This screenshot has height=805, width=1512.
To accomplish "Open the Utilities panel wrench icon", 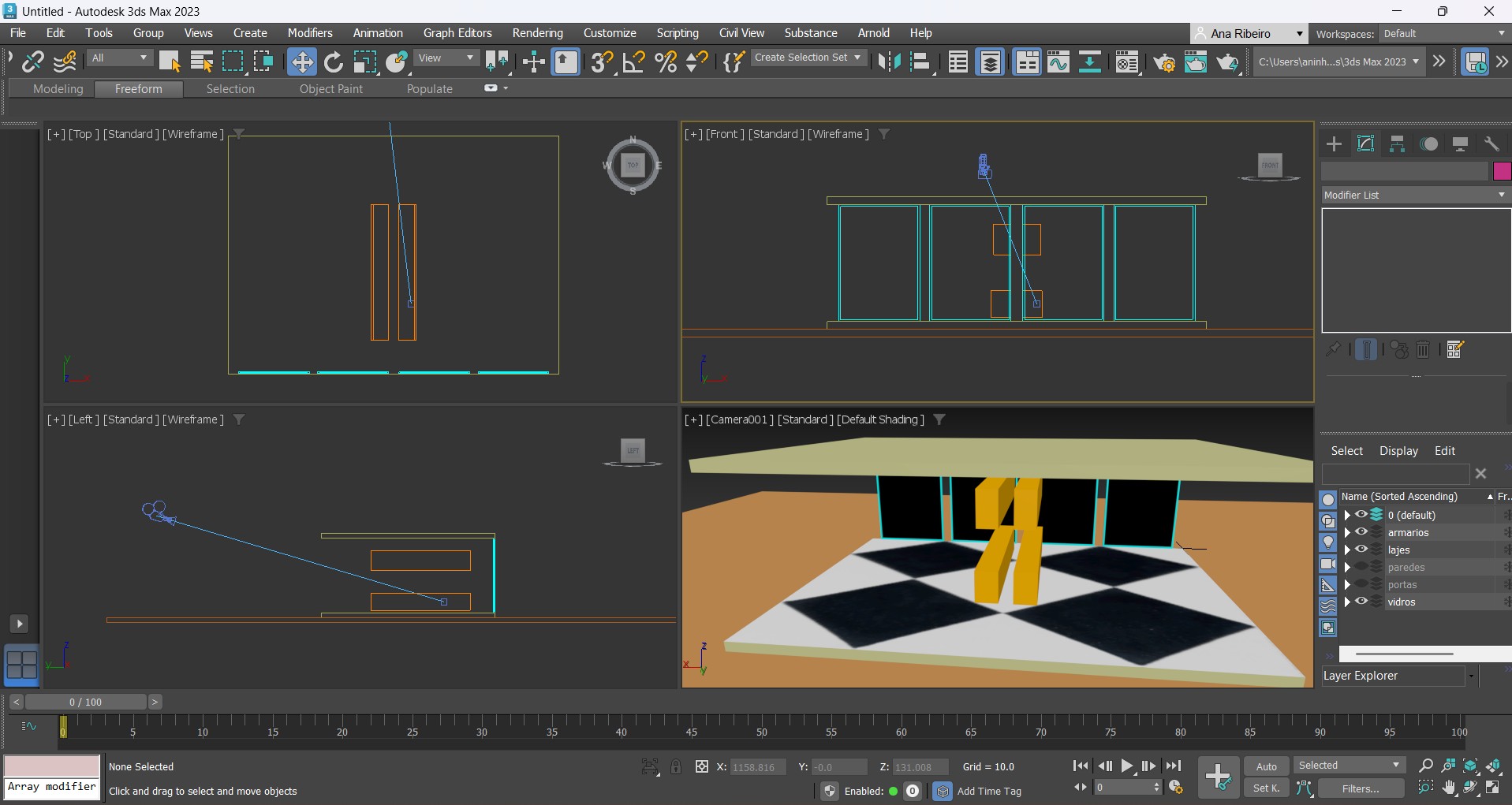I will pyautogui.click(x=1491, y=143).
